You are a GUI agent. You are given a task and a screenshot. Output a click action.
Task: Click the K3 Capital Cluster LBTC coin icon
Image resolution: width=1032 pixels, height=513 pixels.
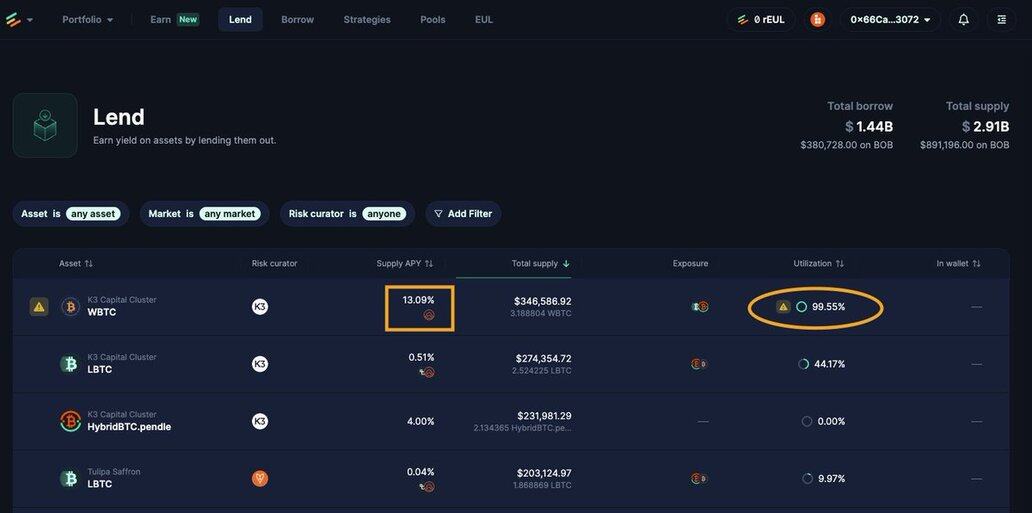pos(69,364)
